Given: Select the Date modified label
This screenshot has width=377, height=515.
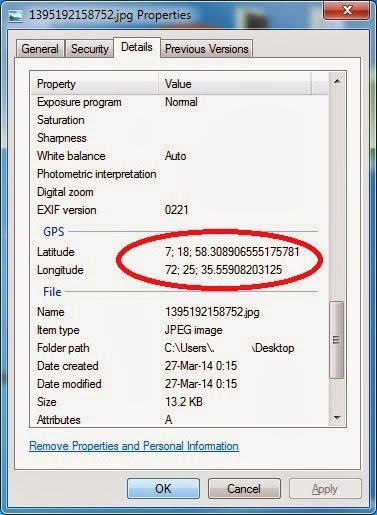Looking at the screenshot, I should click(69, 384).
